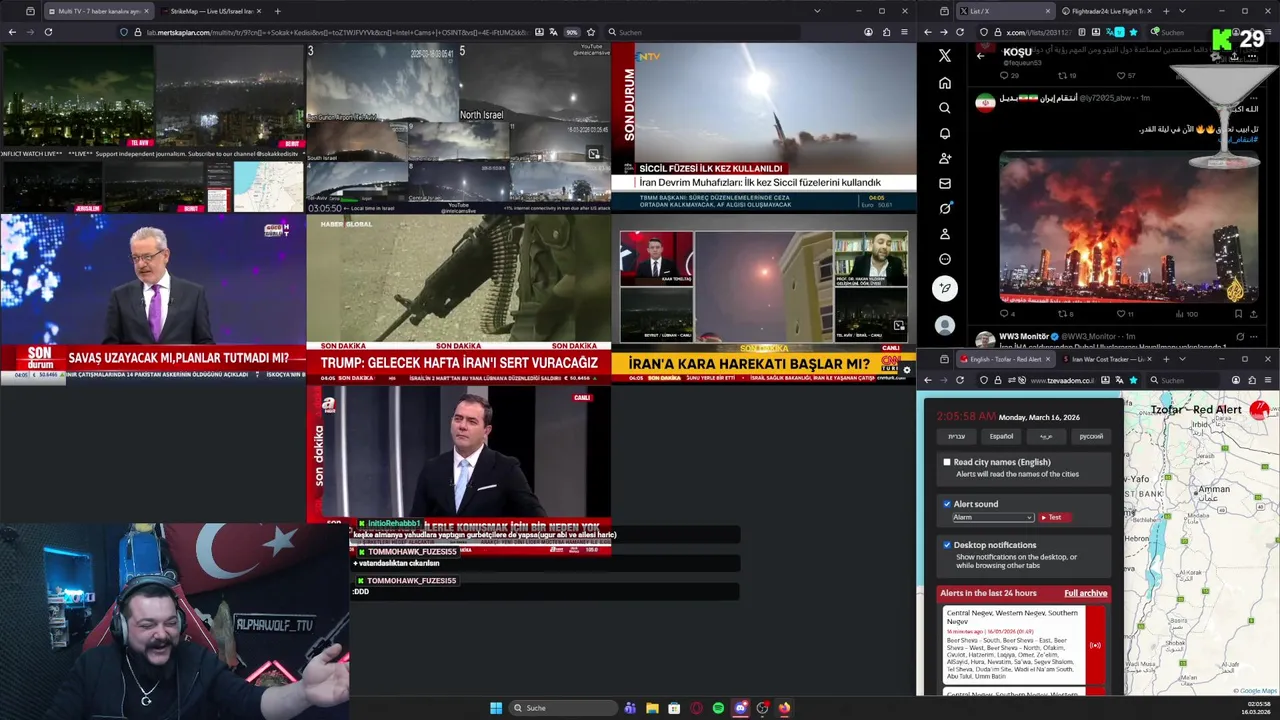
Task: Open new tab in Multi TV window
Action: 277,11
